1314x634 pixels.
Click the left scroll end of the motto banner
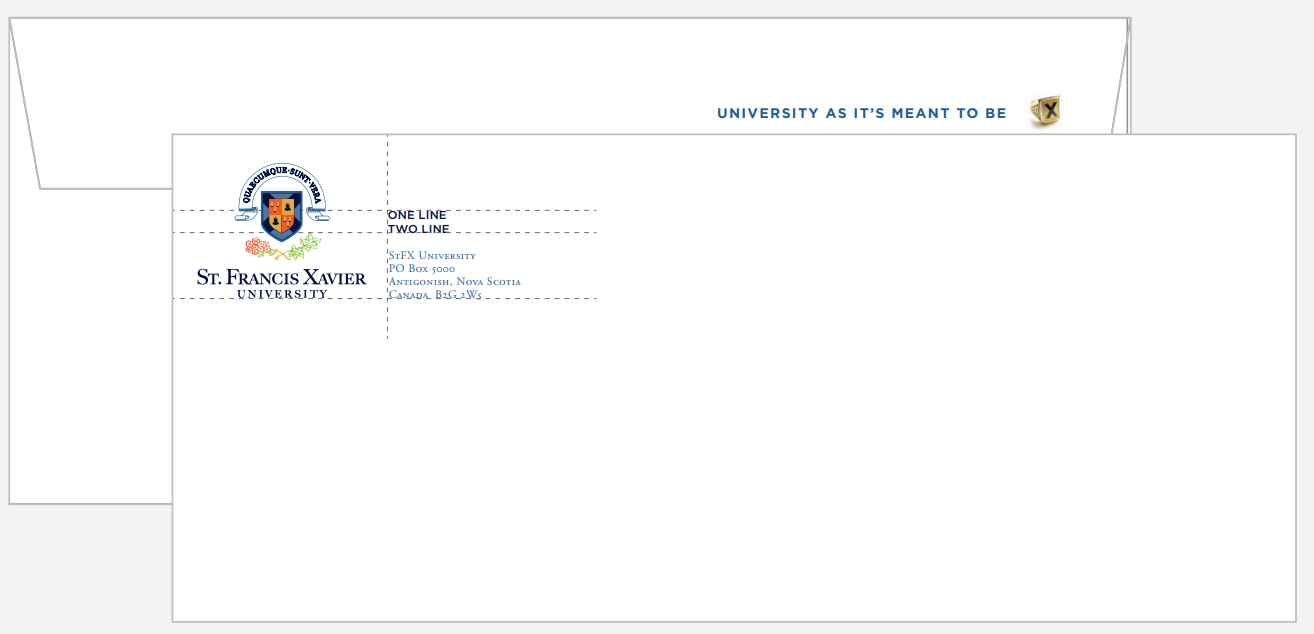243,213
